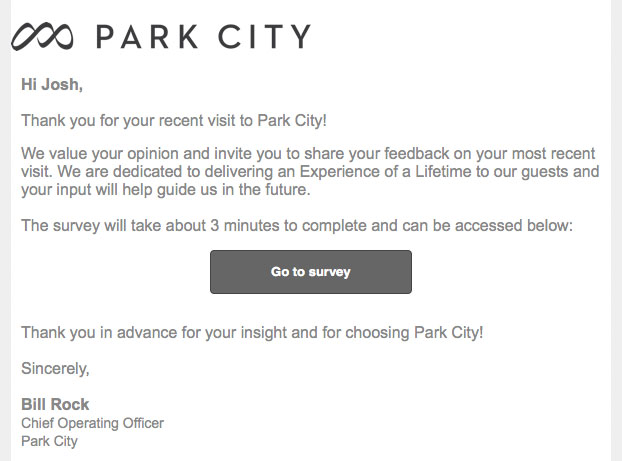This screenshot has width=622, height=461.
Task: Select the 'Hi Josh,' greeting text
Action: (x=52, y=85)
